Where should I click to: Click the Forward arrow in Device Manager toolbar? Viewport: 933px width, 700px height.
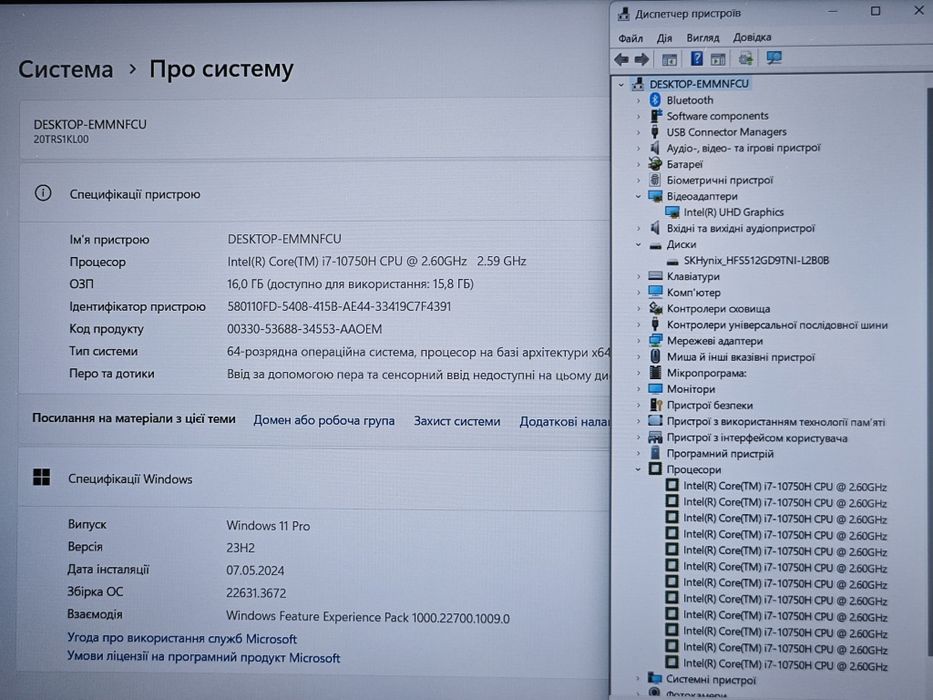click(x=641, y=59)
